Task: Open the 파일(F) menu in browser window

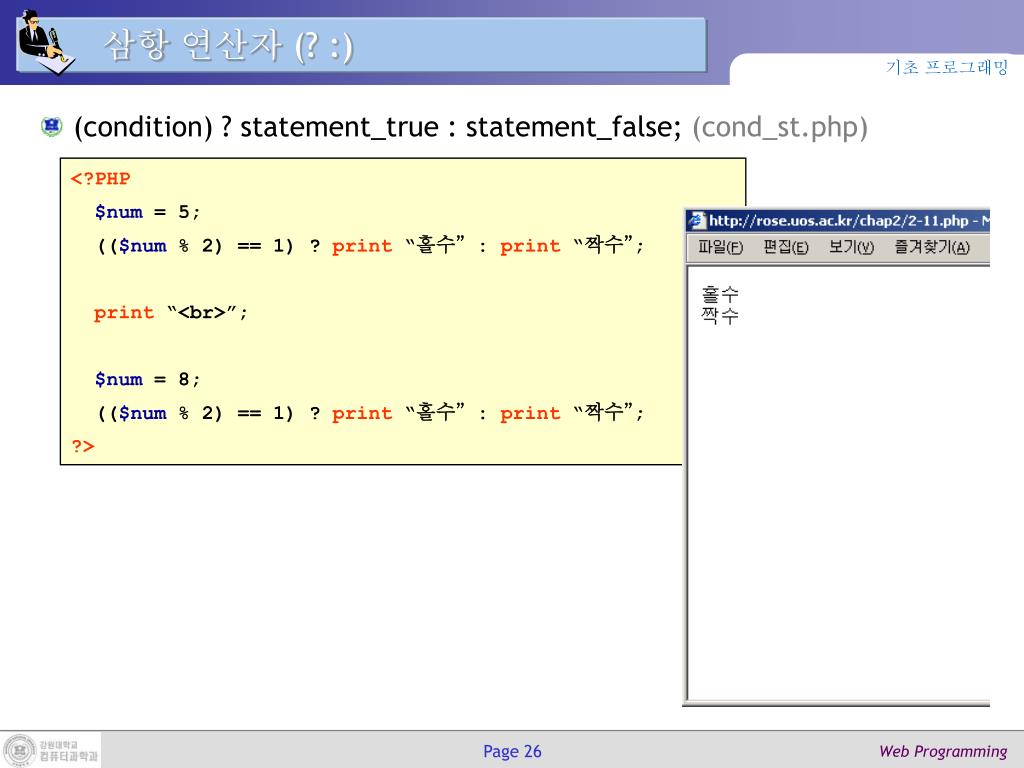Action: pos(720,248)
